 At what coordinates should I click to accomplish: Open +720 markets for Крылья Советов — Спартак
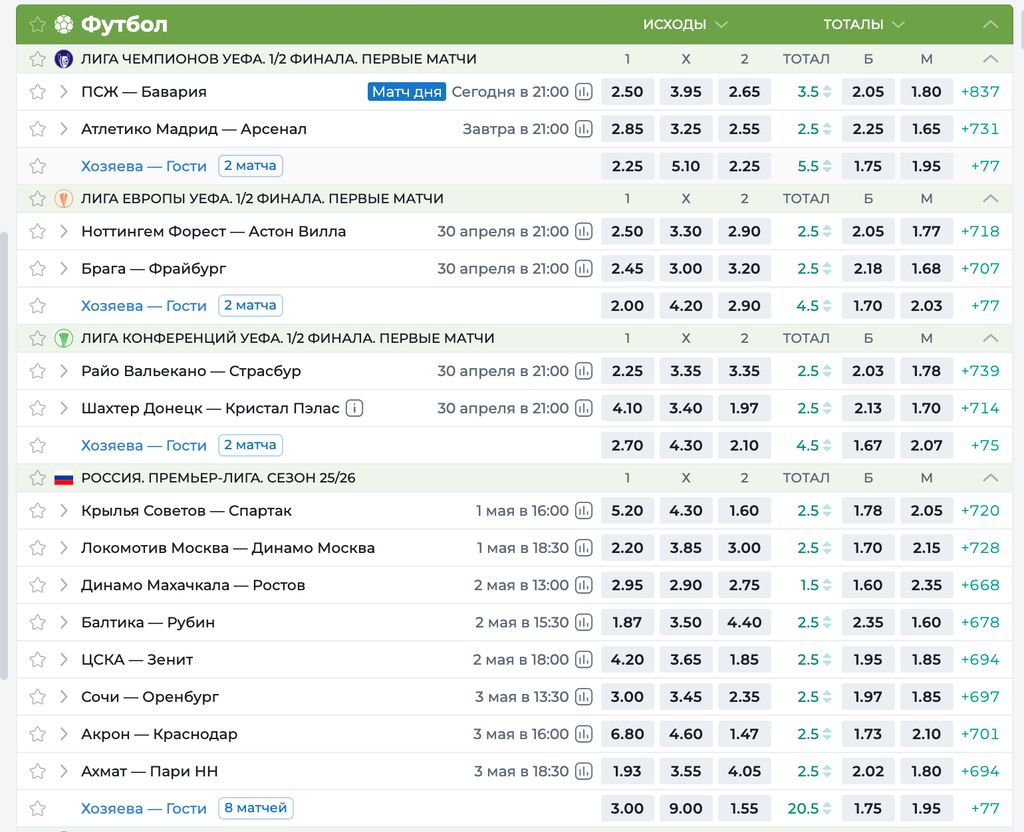[x=980, y=511]
